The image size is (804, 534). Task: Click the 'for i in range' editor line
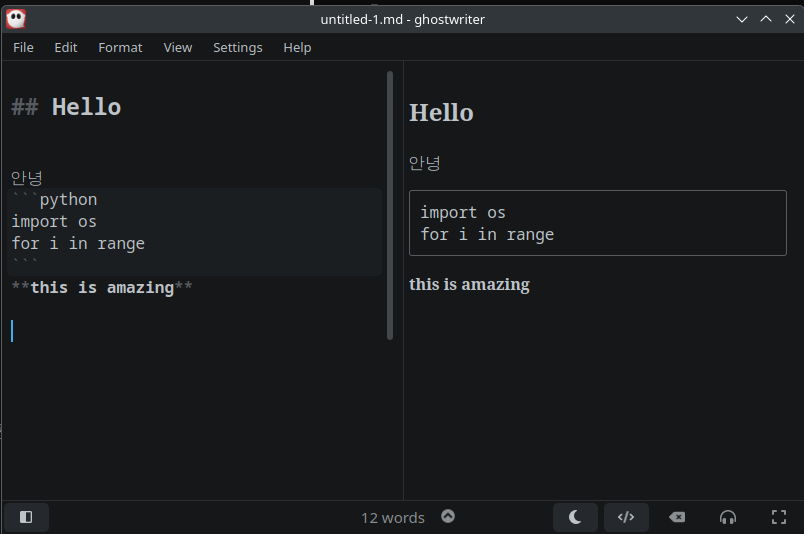click(x=78, y=243)
